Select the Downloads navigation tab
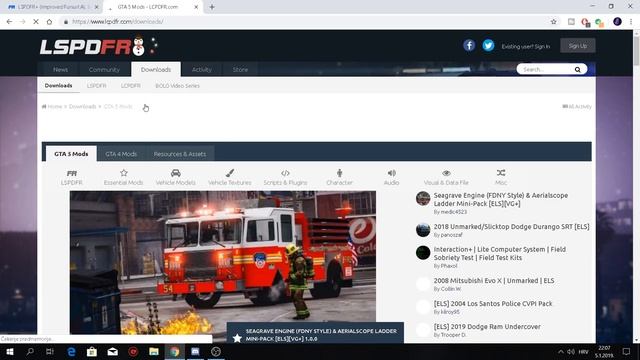 [156, 69]
